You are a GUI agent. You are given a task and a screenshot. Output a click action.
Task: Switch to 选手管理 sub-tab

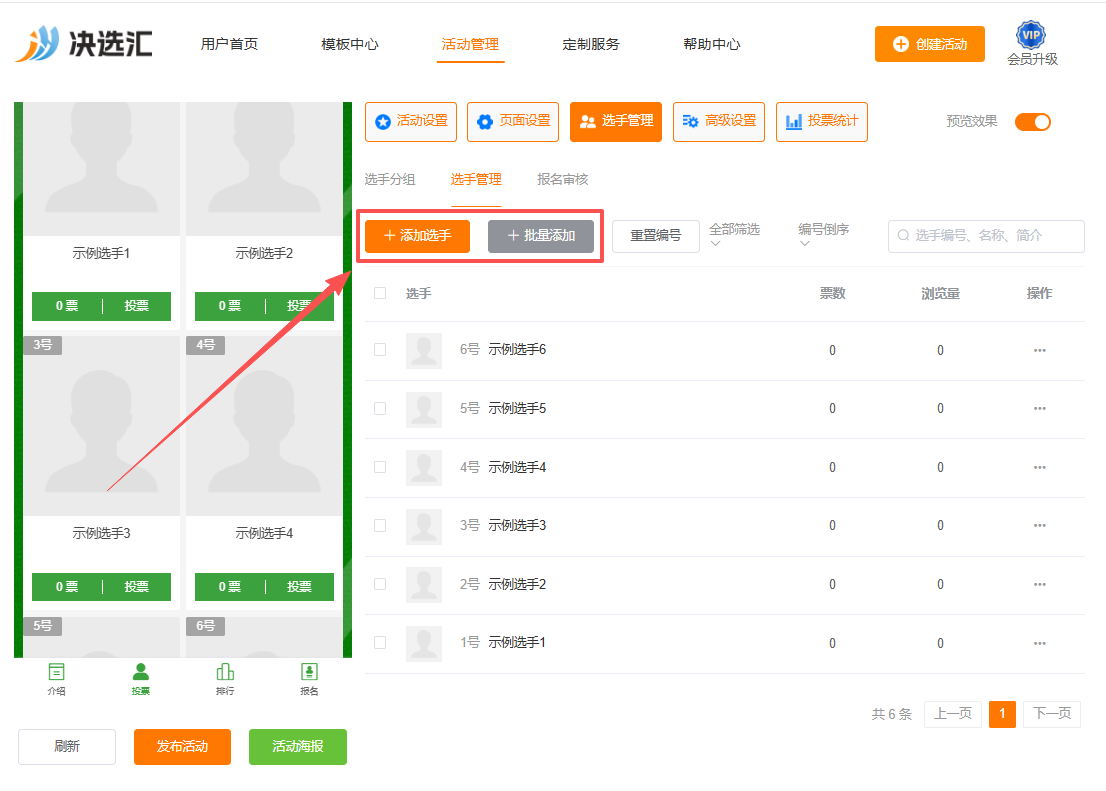click(476, 179)
